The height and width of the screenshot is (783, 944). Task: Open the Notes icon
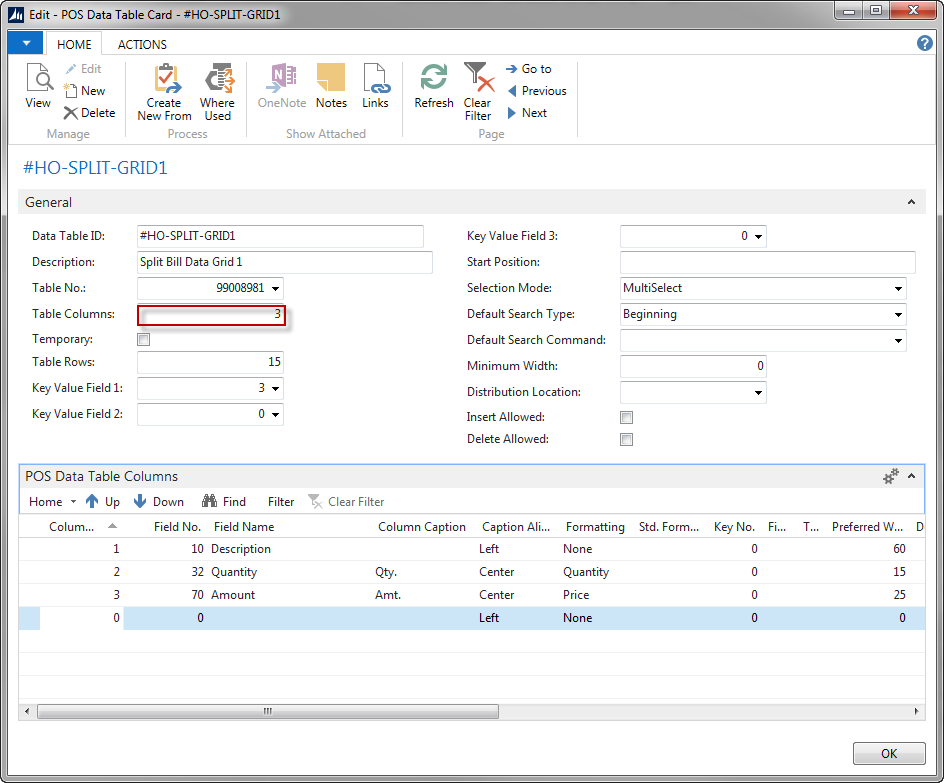point(331,79)
